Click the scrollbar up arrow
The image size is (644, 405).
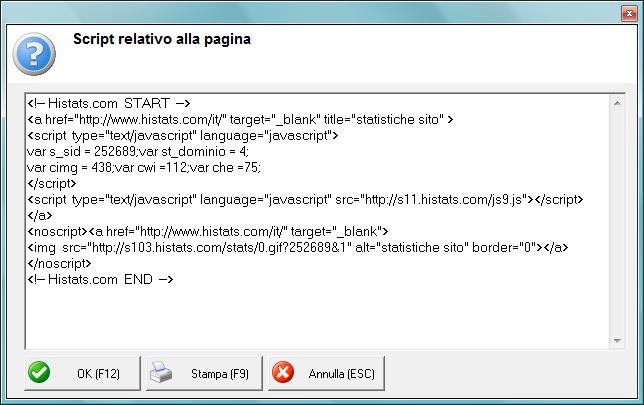point(617,103)
